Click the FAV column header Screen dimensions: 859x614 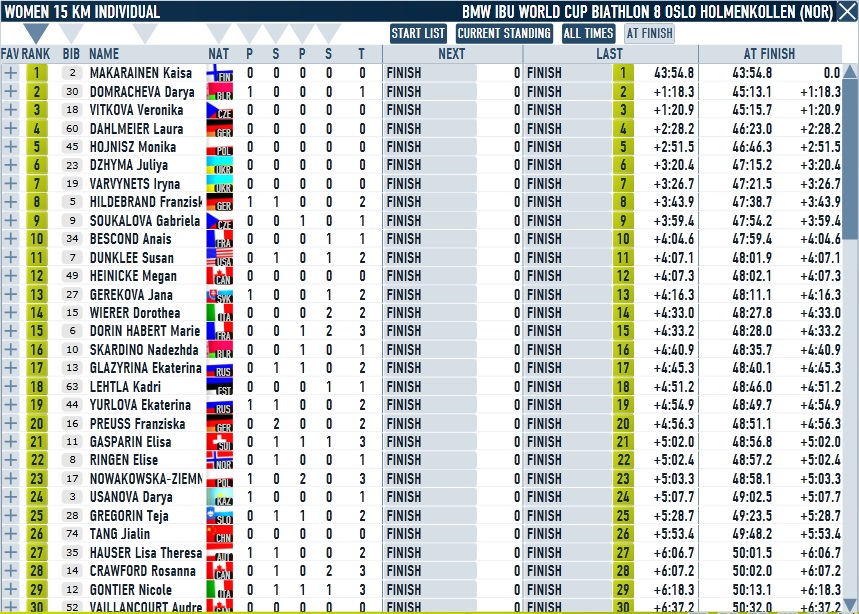10,54
